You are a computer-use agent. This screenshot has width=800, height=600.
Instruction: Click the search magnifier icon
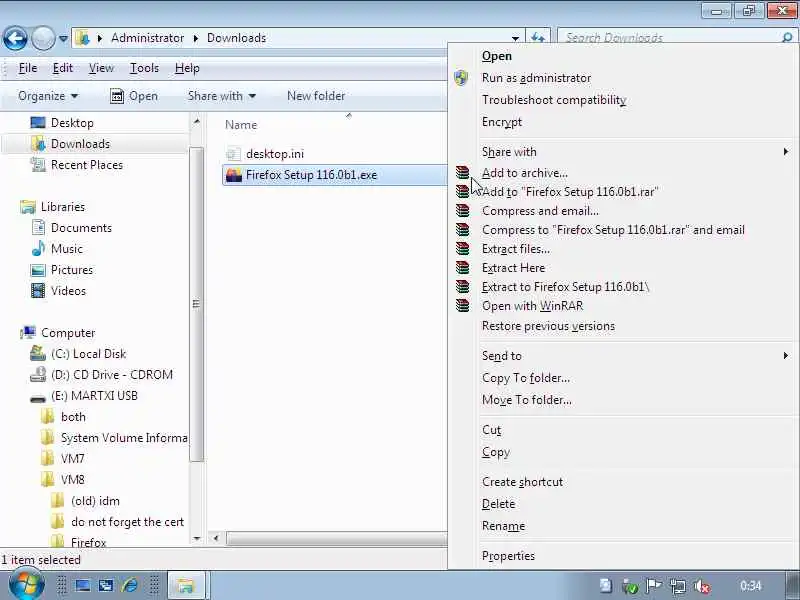[x=787, y=38]
